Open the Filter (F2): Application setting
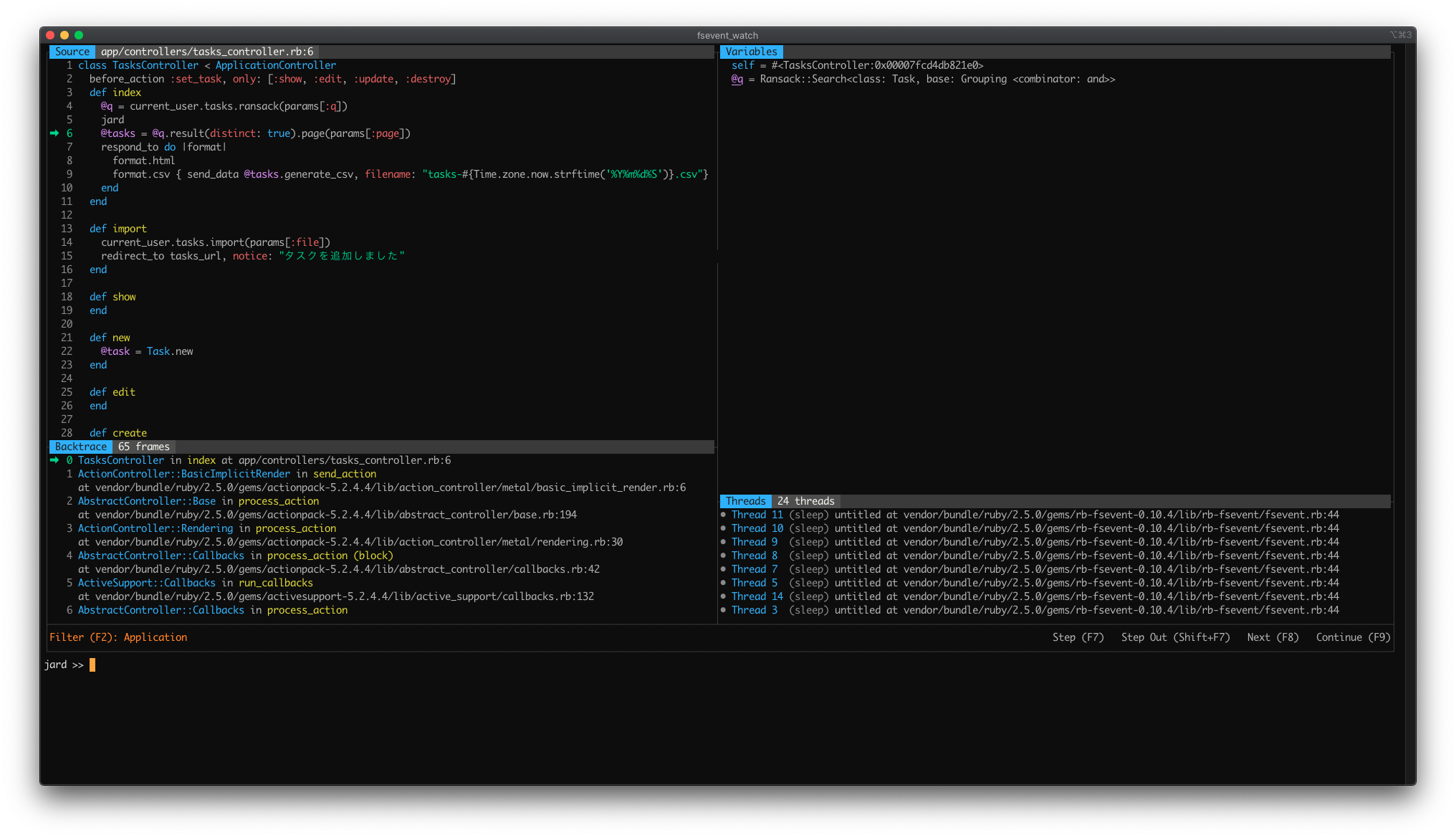The width and height of the screenshot is (1456, 838). click(x=117, y=637)
